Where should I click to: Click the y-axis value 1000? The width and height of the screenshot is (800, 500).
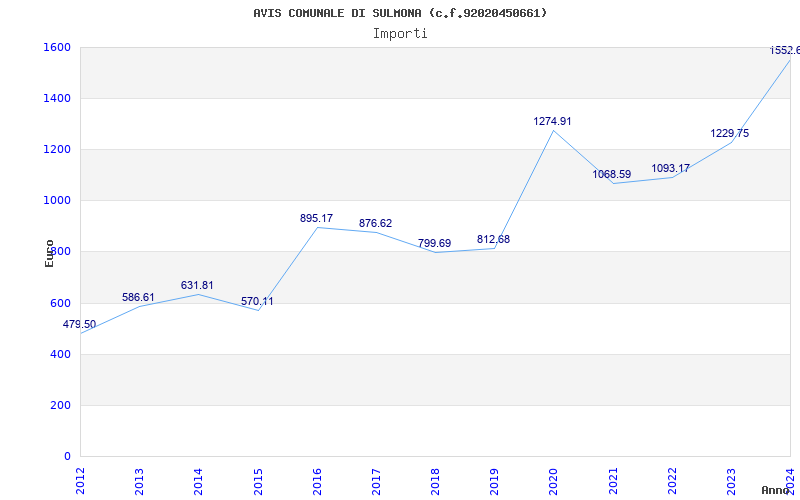56,201
